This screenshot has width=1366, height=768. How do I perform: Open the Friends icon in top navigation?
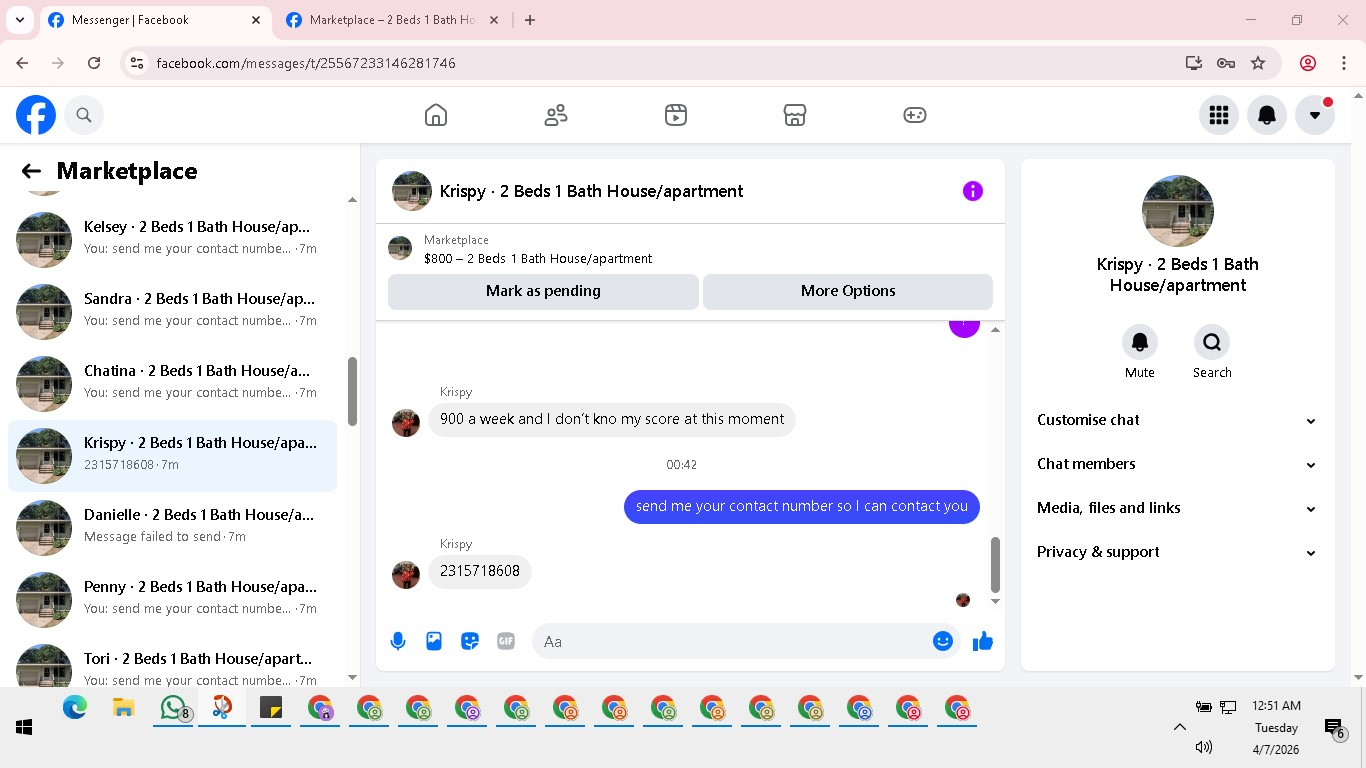point(556,115)
